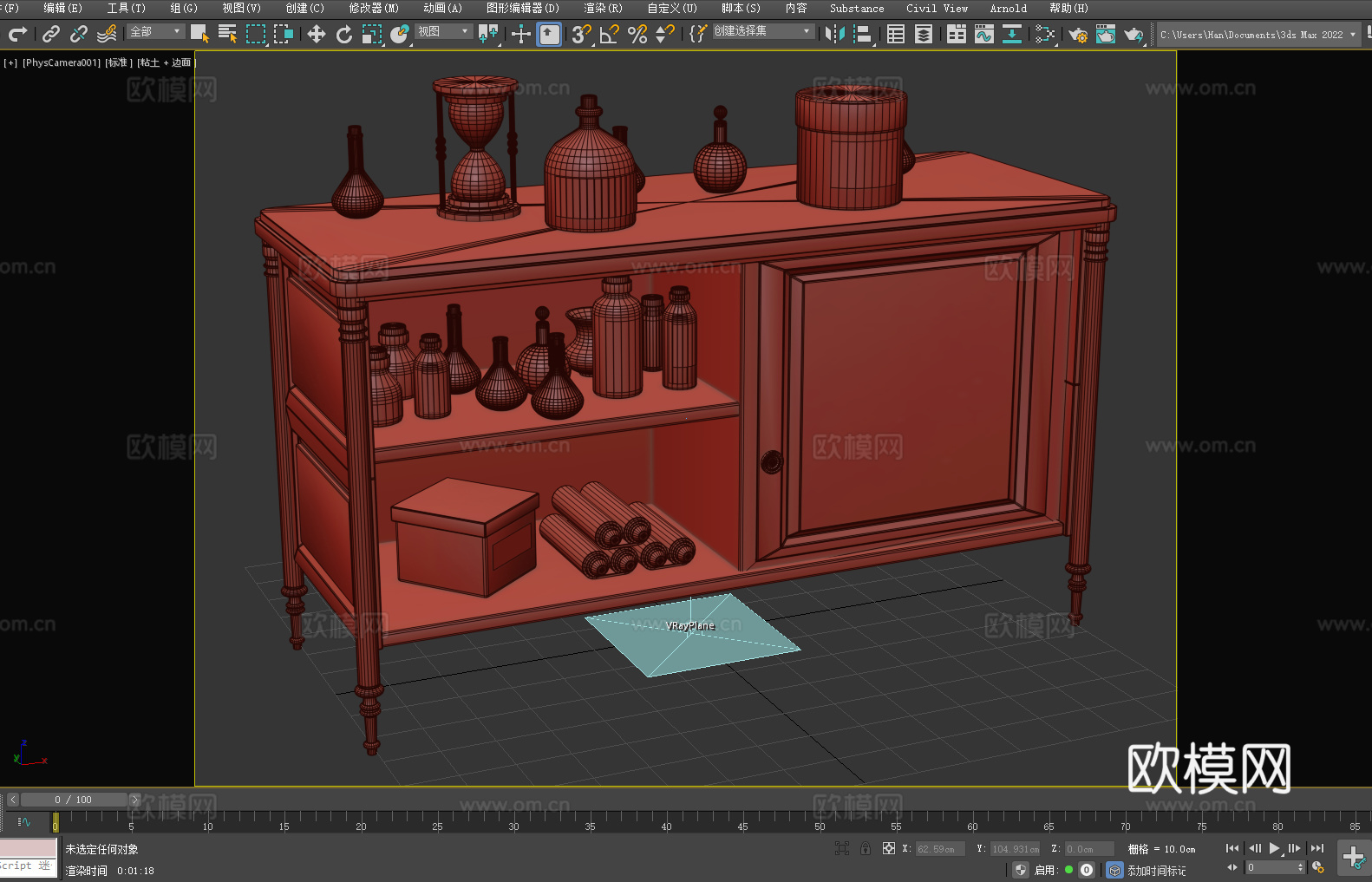
Task: Open the 渲染(R) menu
Action: [604, 8]
